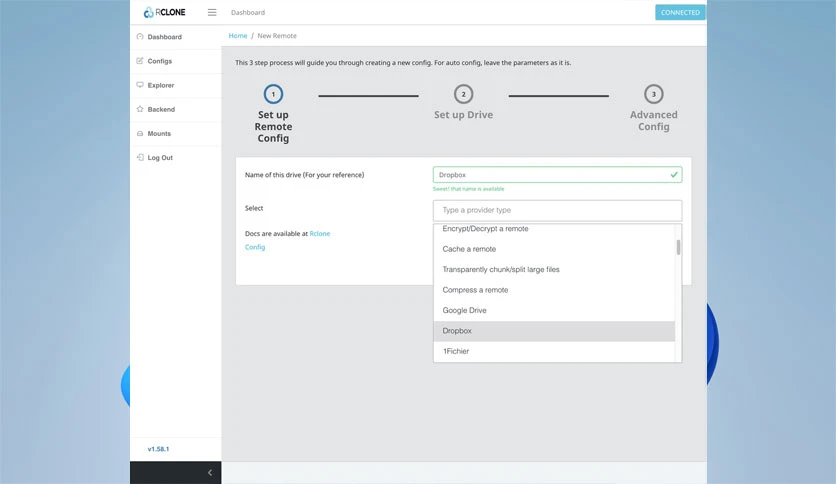Toggle the hamburger sidebar menu
Viewport: 836px width, 484px height.
click(212, 12)
